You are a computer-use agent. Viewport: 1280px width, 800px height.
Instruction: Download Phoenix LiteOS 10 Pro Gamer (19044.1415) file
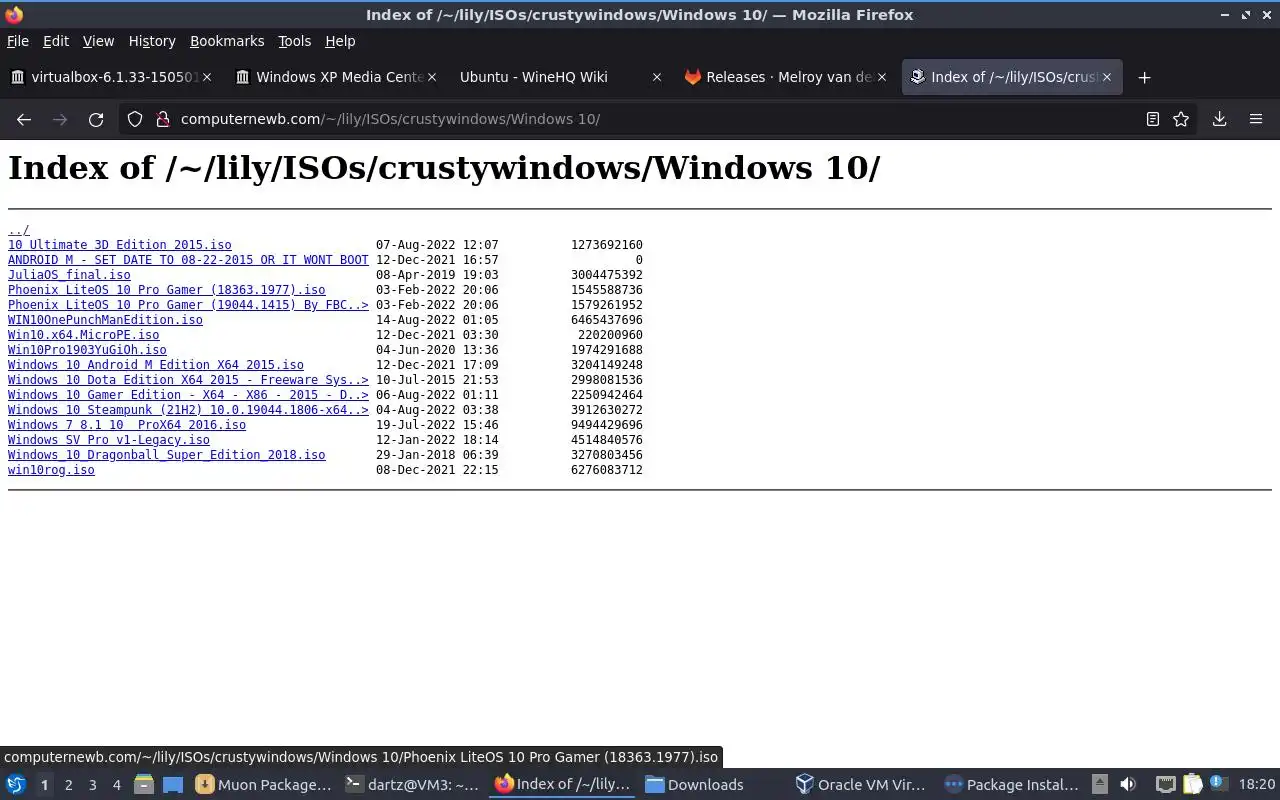click(188, 305)
